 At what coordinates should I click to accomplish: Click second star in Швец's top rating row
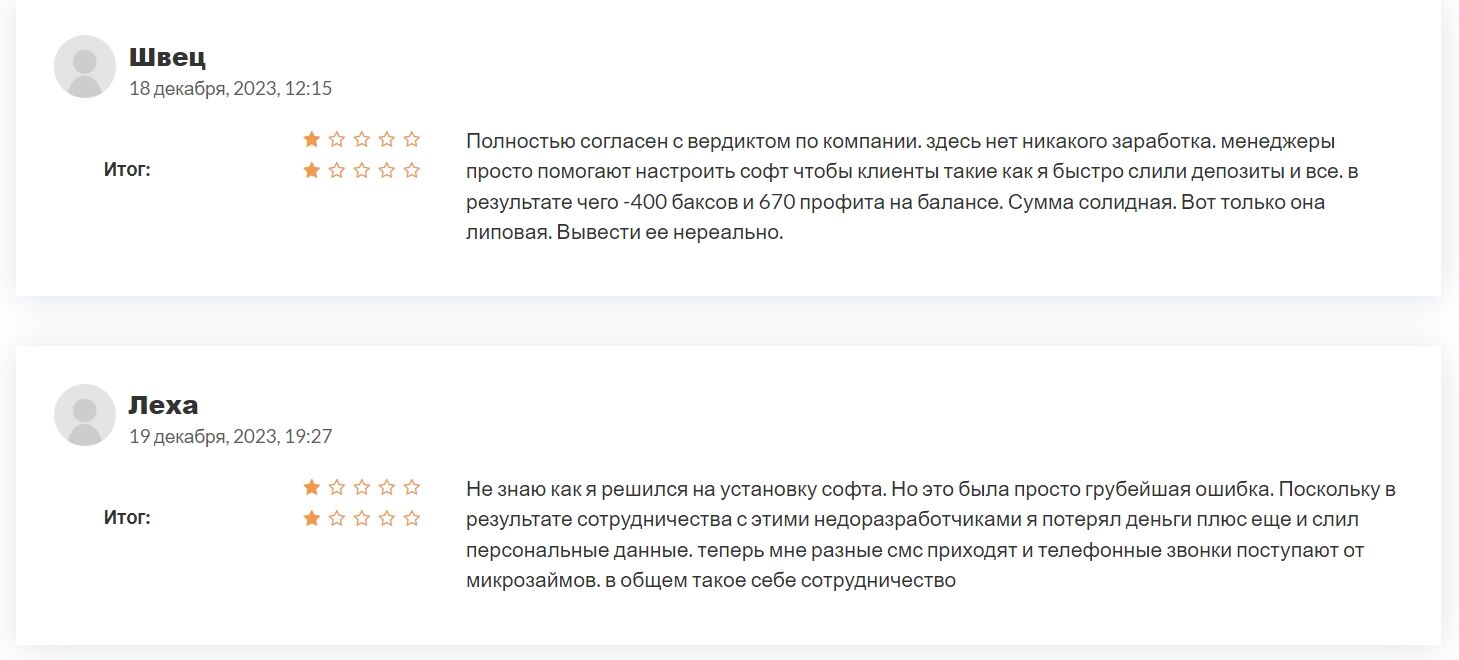click(337, 139)
